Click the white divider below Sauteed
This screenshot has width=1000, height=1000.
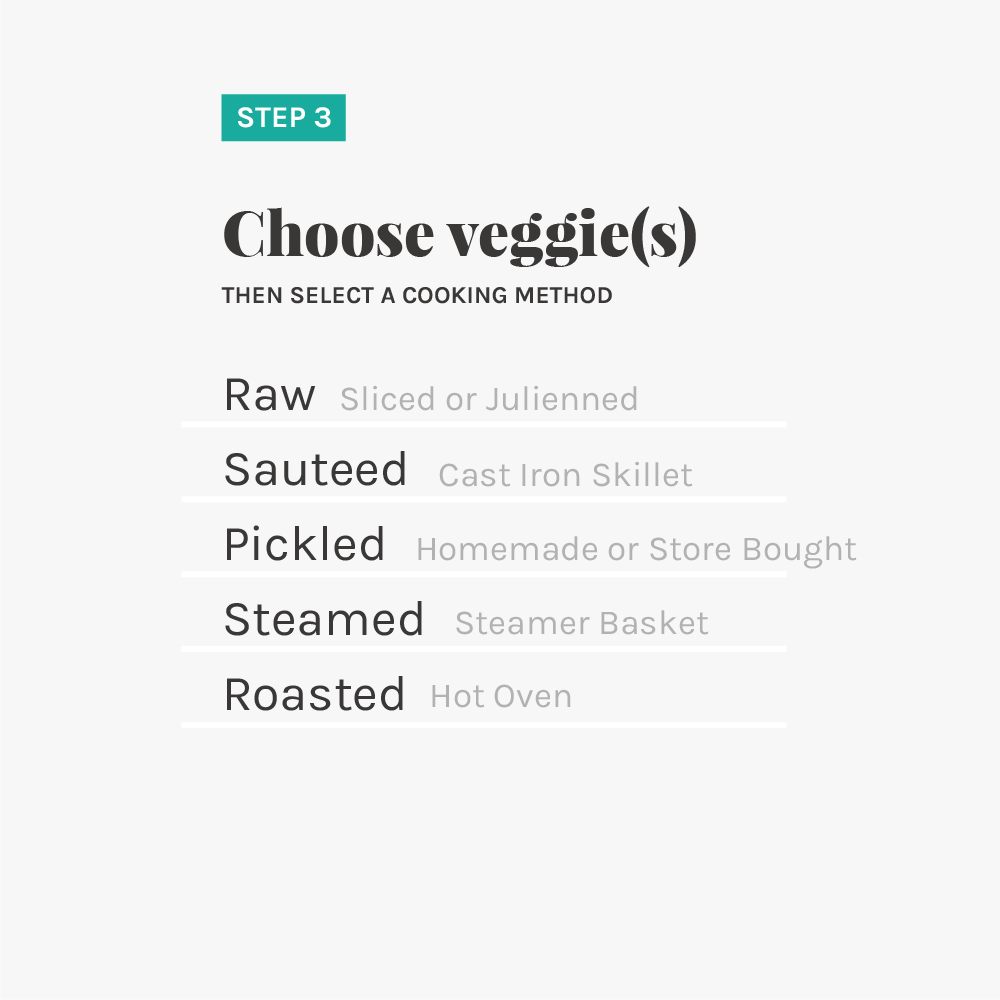tap(483, 499)
